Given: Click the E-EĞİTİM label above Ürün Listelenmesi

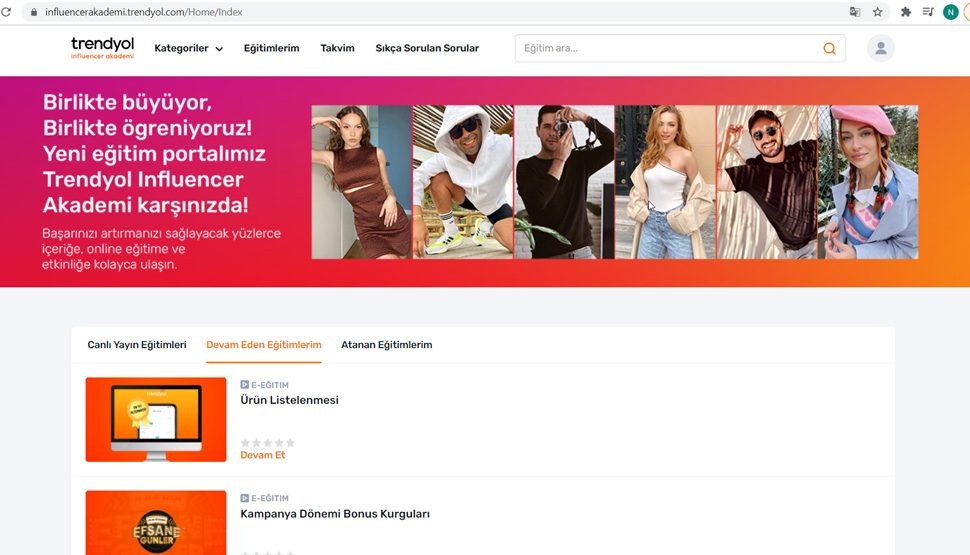Looking at the screenshot, I should (264, 385).
